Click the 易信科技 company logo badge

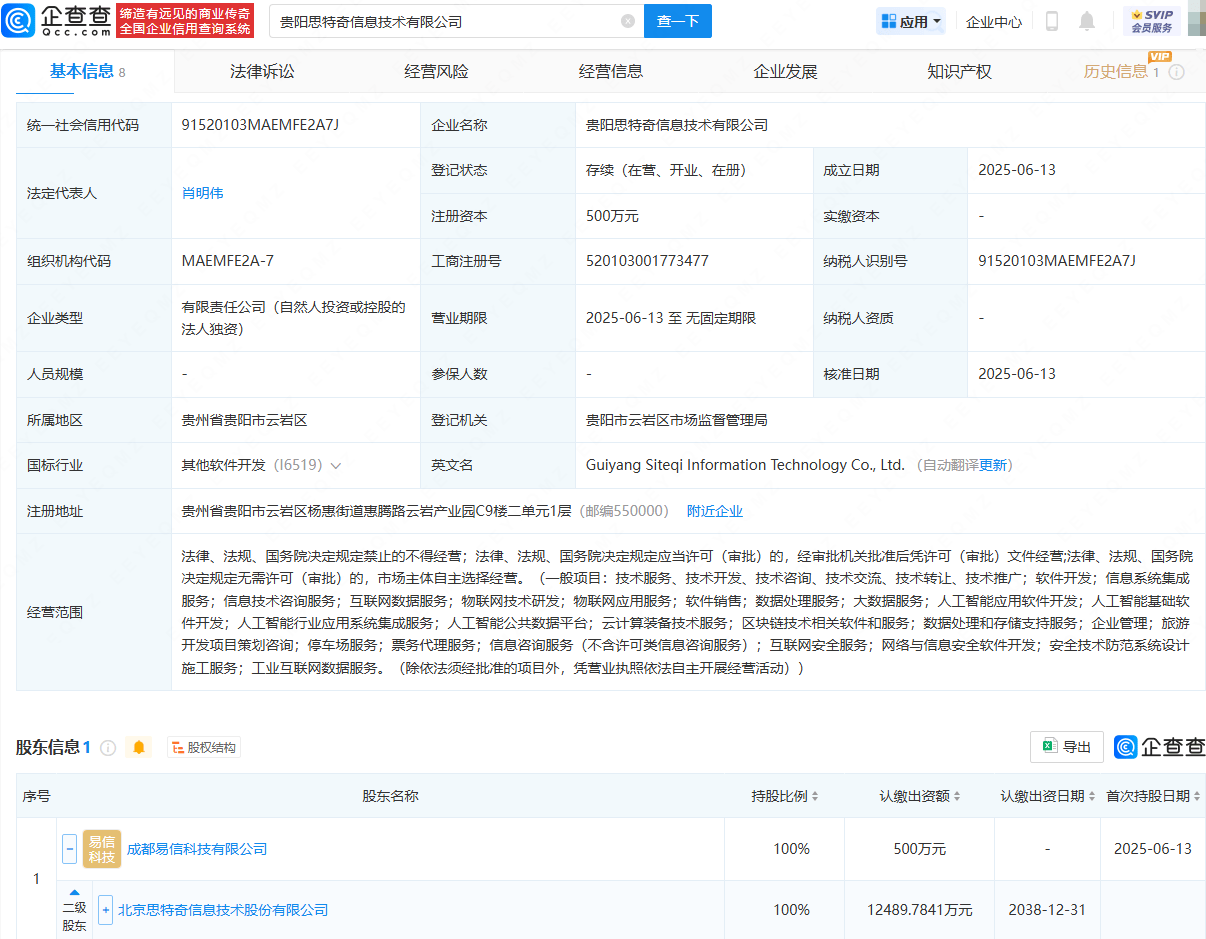pos(102,848)
